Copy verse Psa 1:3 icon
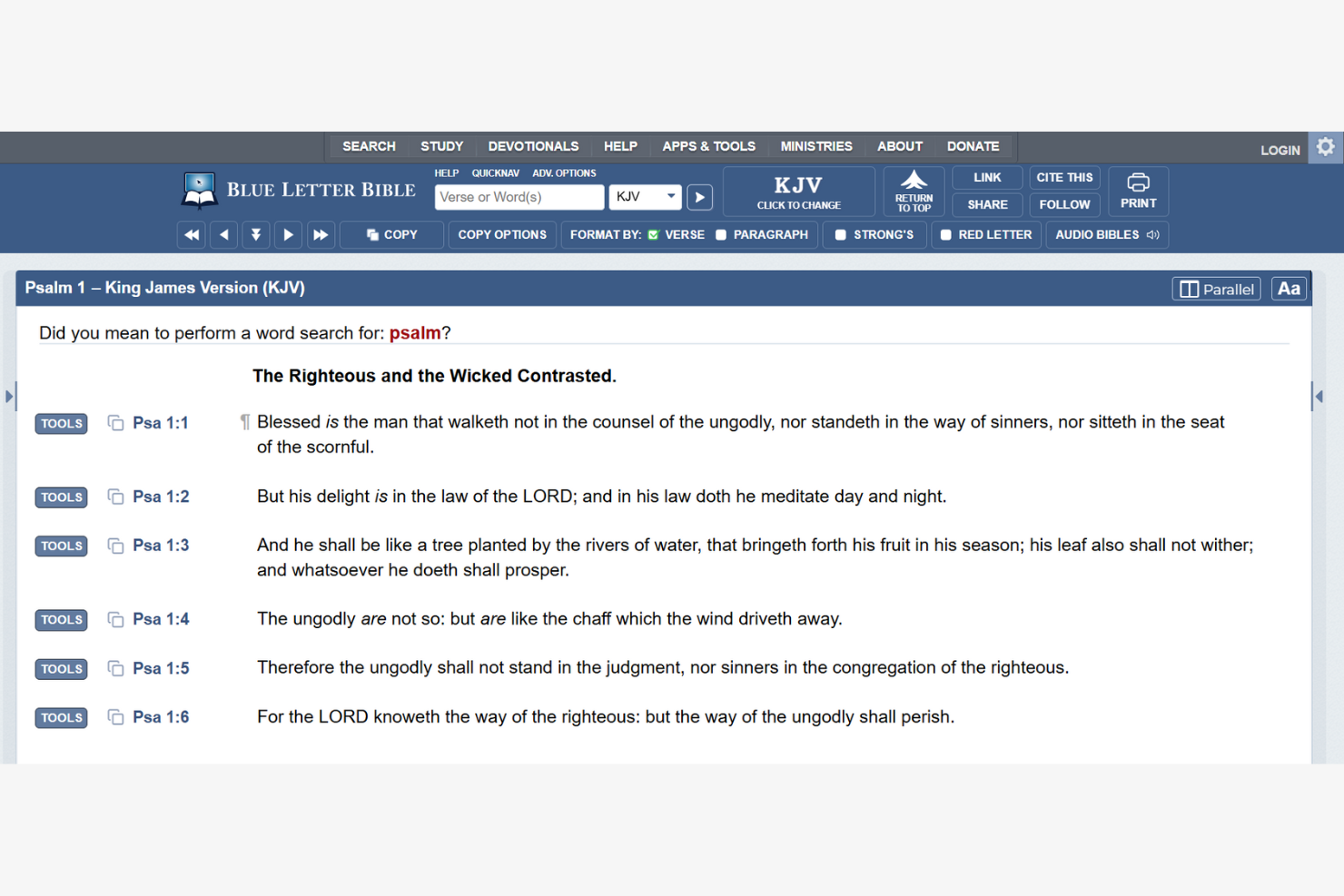This screenshot has height=896, width=1344. (115, 546)
